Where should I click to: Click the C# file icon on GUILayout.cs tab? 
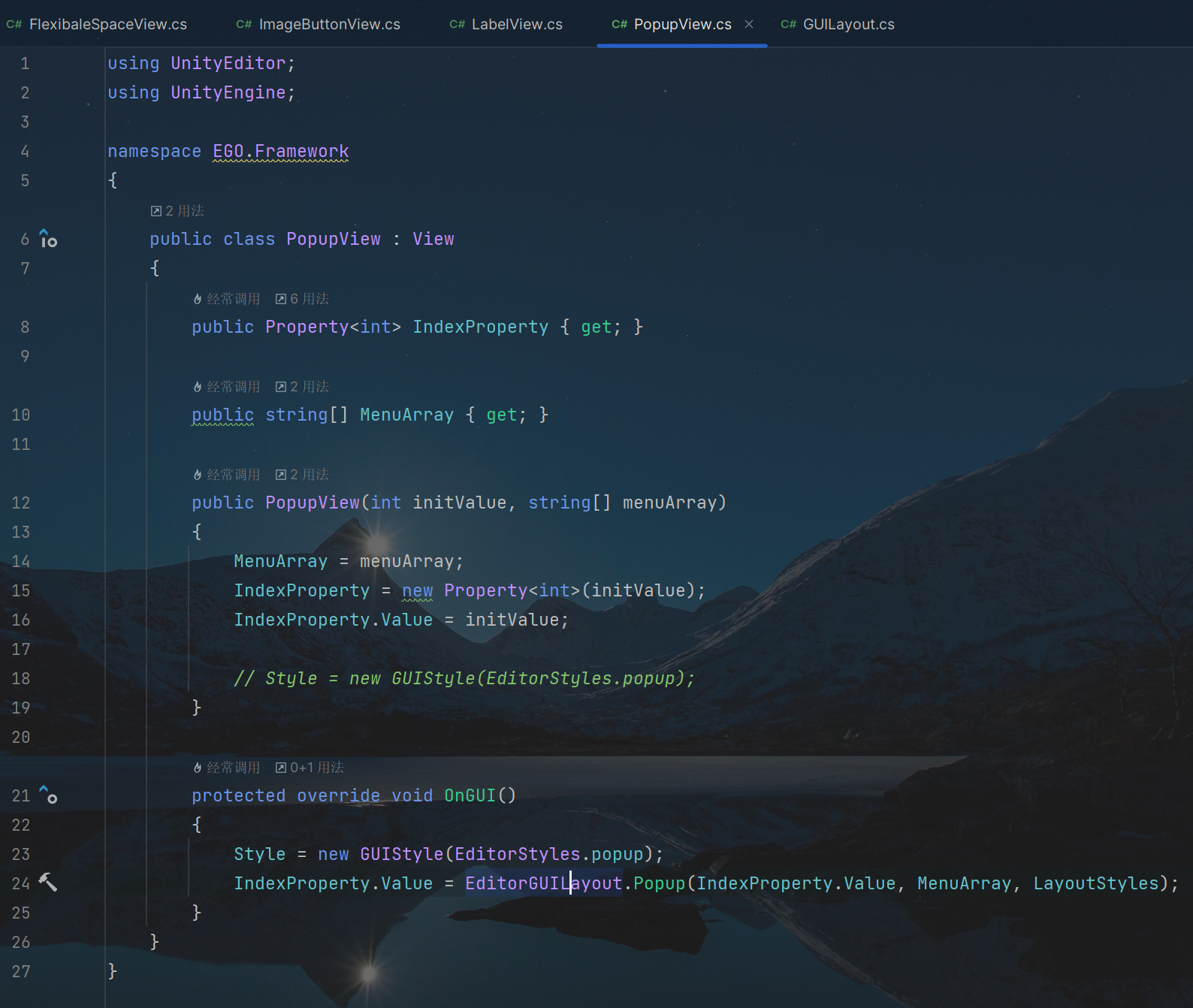tap(789, 24)
